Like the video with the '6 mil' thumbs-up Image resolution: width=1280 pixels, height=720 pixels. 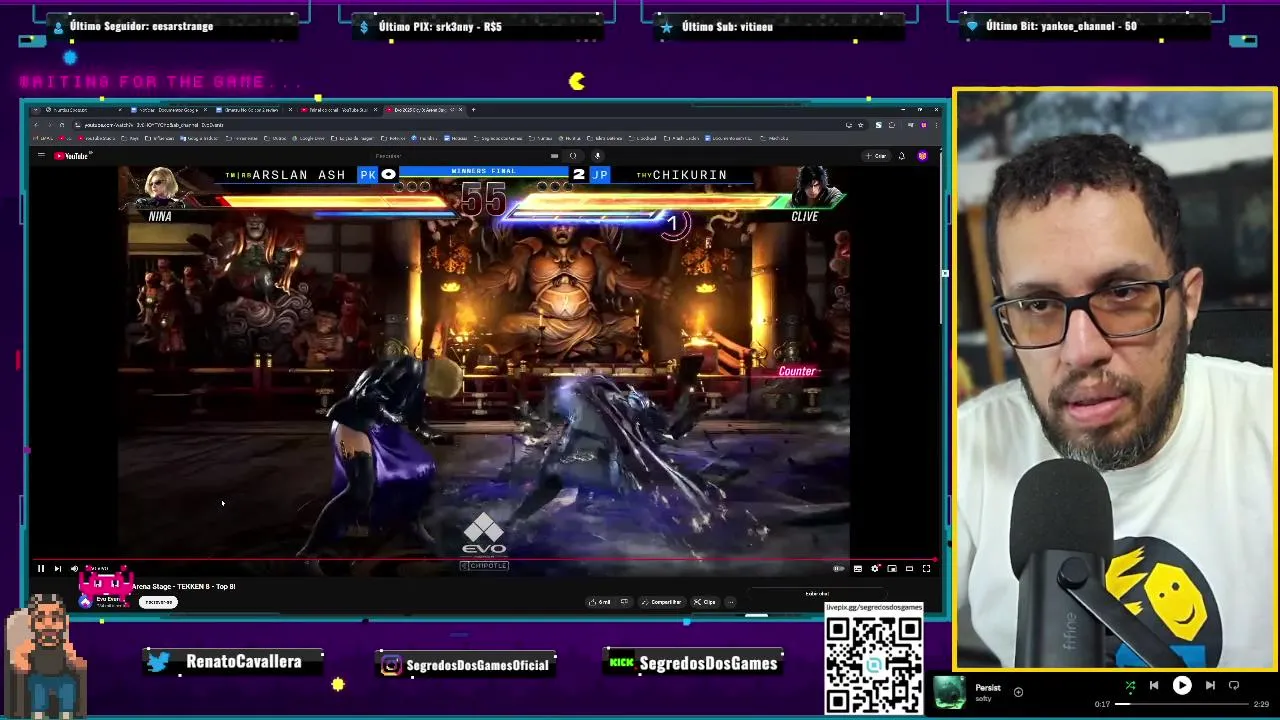(x=600, y=602)
